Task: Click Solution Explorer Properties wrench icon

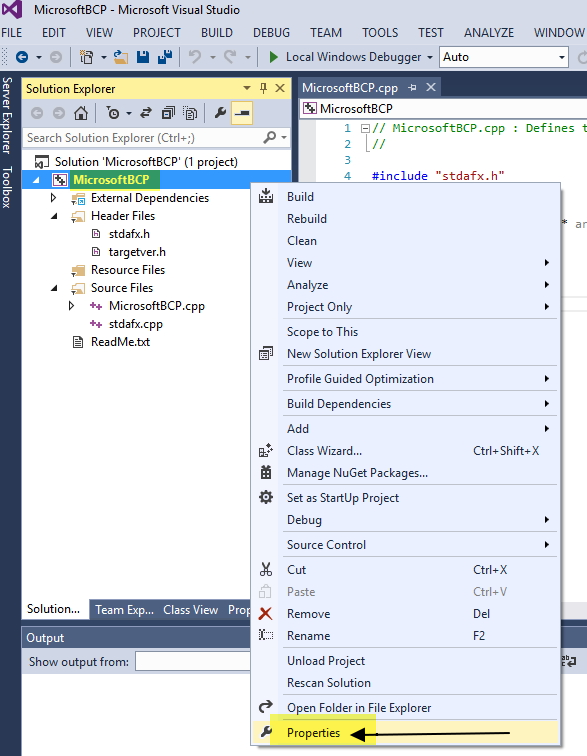Action: [220, 113]
